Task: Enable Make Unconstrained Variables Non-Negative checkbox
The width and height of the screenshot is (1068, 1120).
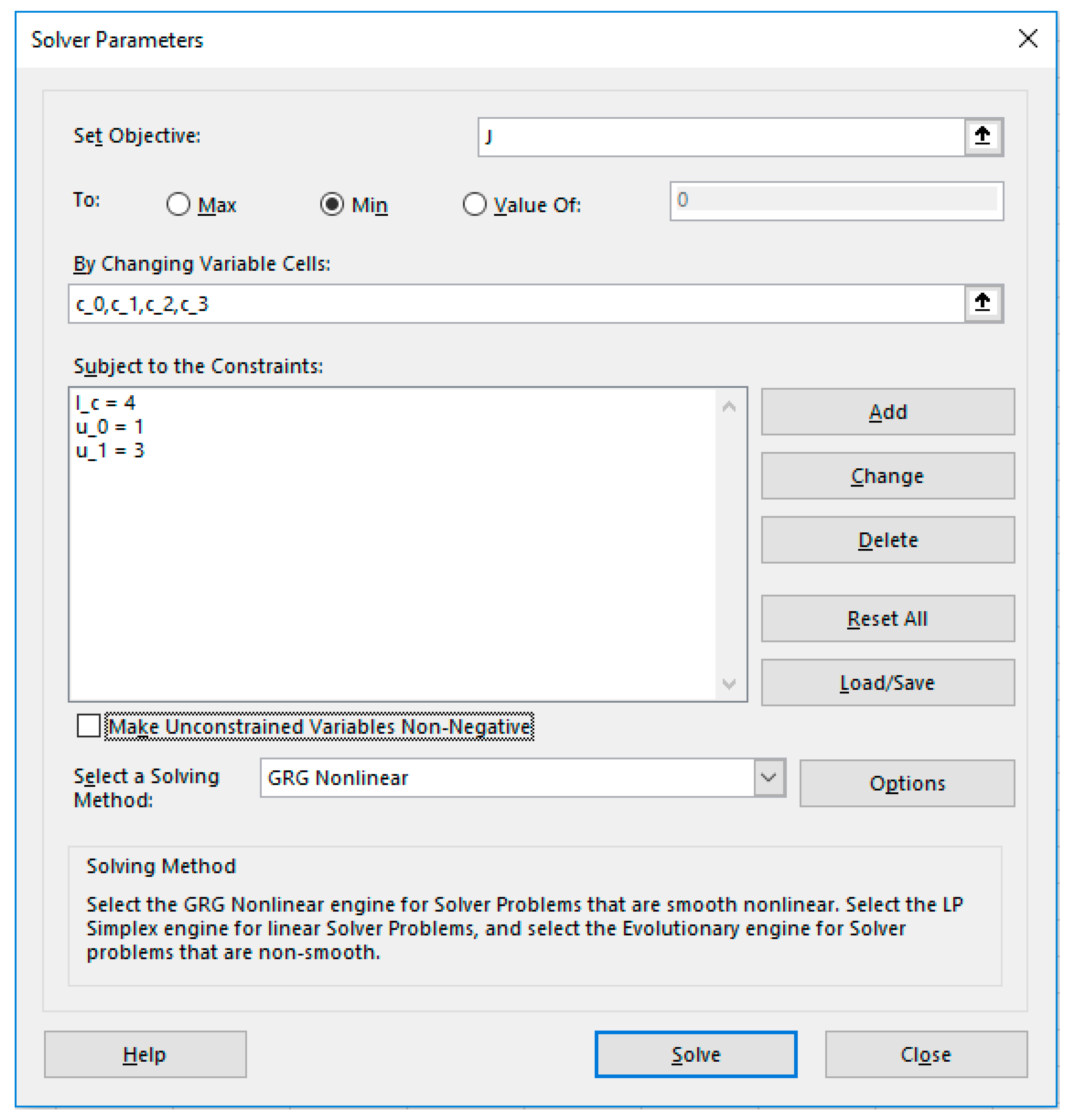Action: [x=89, y=726]
